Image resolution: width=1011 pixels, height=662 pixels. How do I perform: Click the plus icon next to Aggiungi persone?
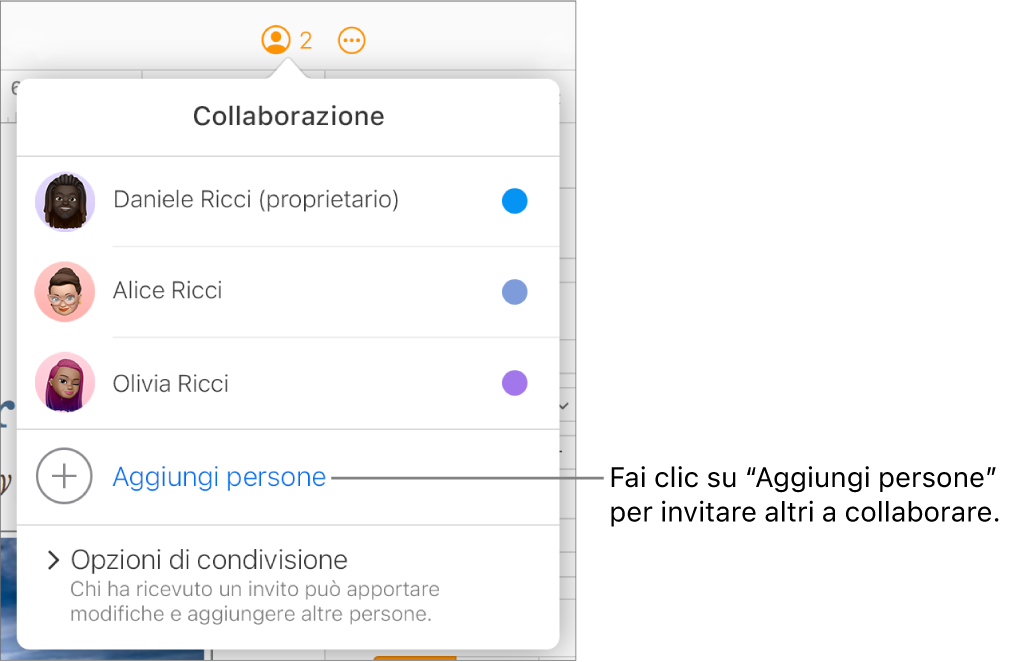(x=64, y=477)
